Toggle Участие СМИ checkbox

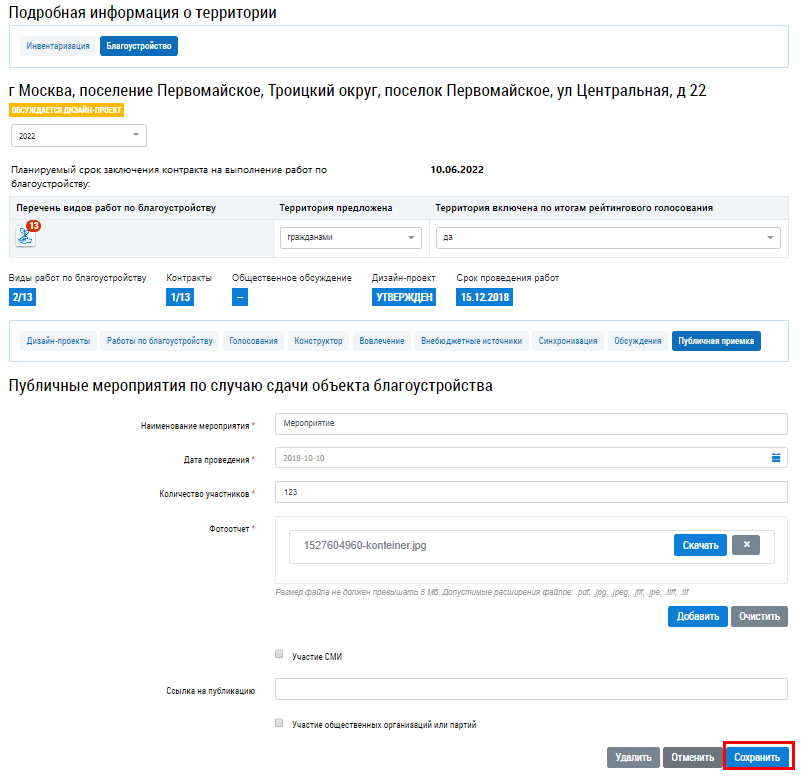coord(279,654)
